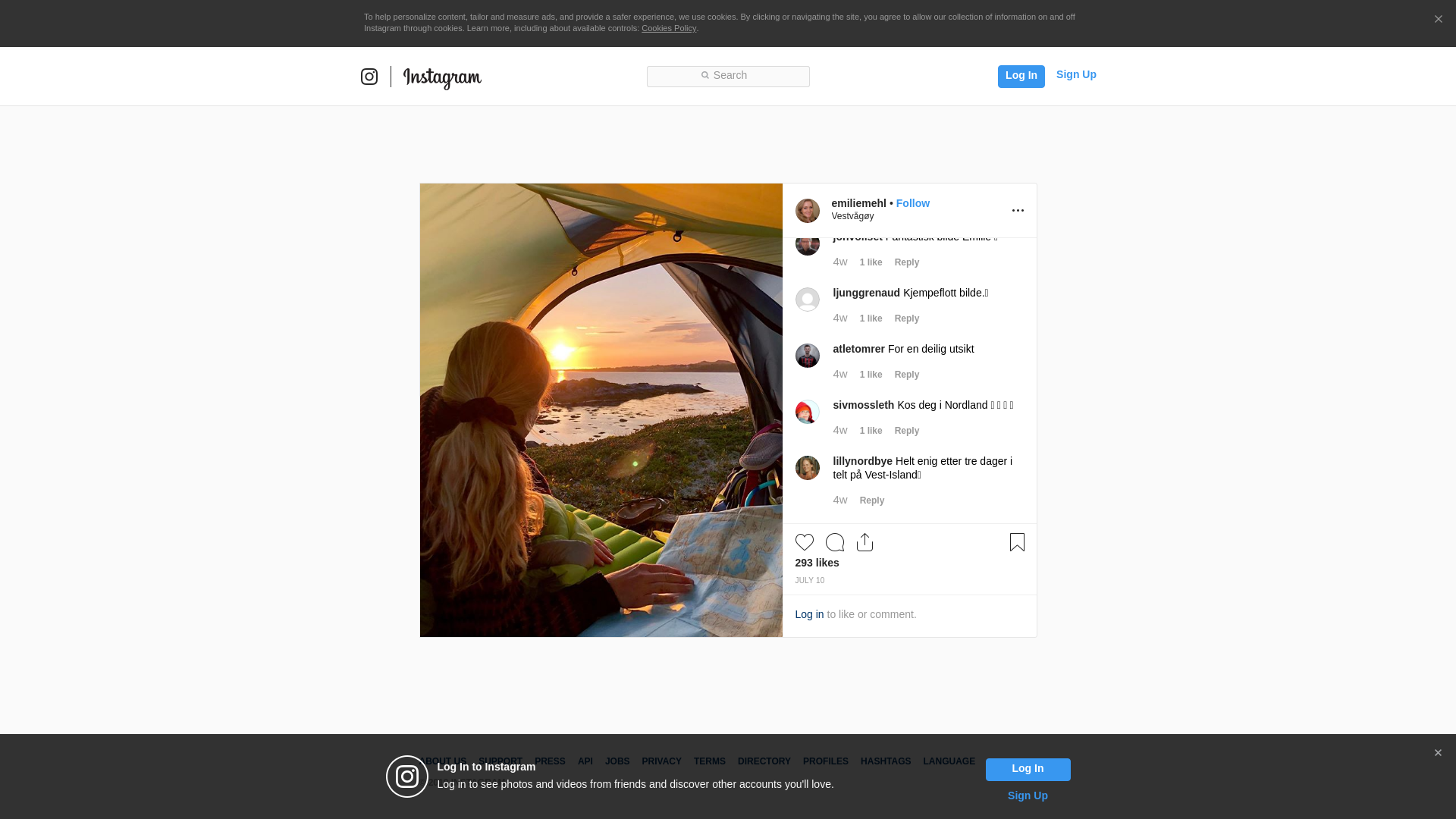Open the Instagram wordmark home link
This screenshot has height=819, width=1456.
coord(442,78)
